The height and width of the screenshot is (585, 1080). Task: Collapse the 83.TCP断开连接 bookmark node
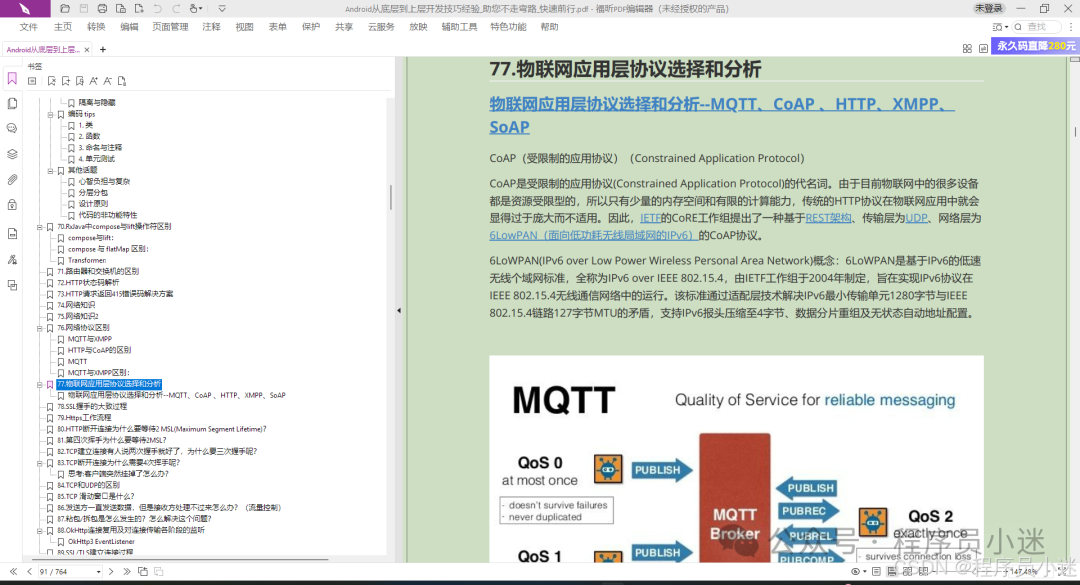[x=40, y=463]
